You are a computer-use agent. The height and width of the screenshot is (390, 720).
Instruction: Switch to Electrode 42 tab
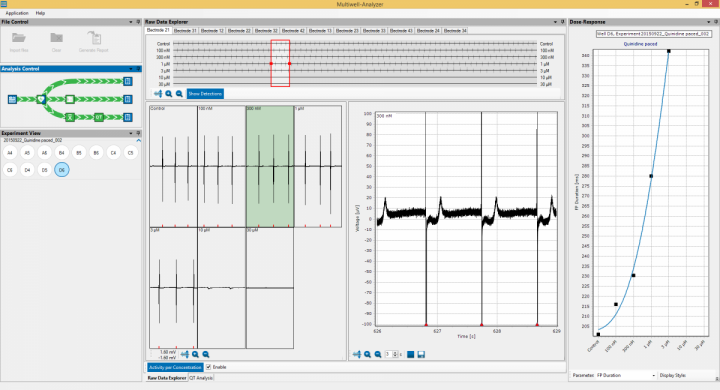pos(293,30)
